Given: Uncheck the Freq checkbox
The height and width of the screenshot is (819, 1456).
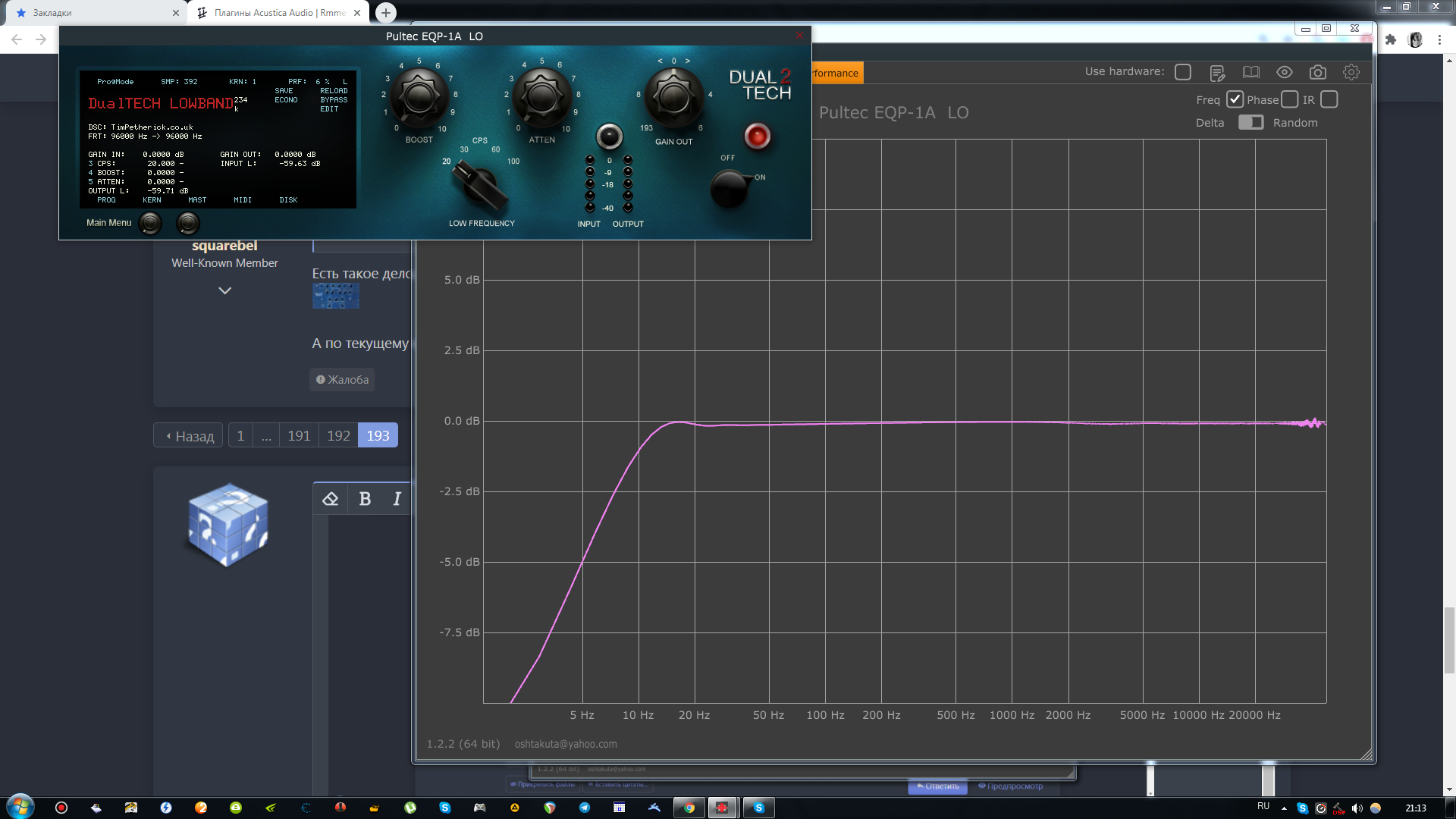Looking at the screenshot, I should [x=1235, y=99].
